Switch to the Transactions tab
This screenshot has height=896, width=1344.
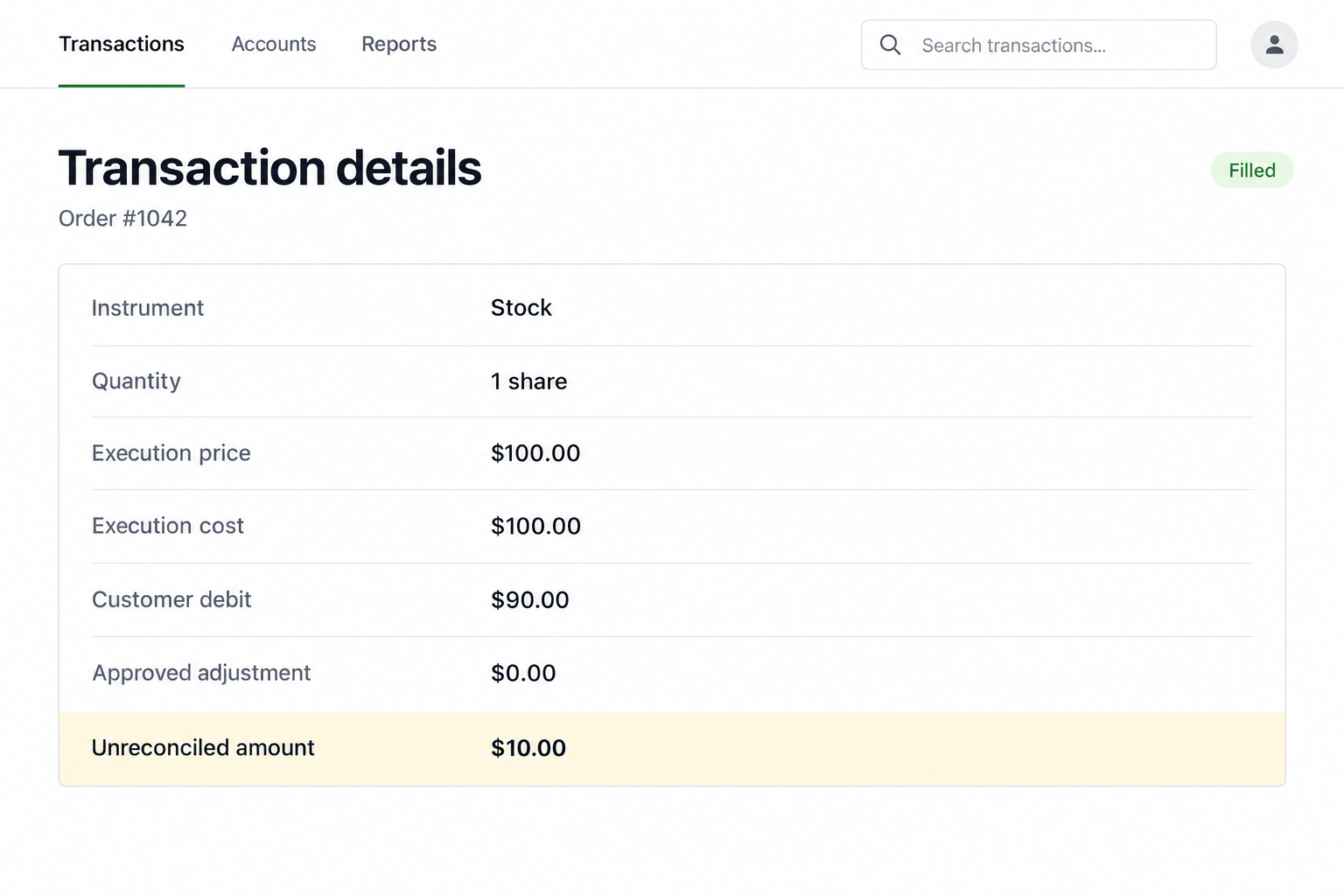click(x=122, y=44)
